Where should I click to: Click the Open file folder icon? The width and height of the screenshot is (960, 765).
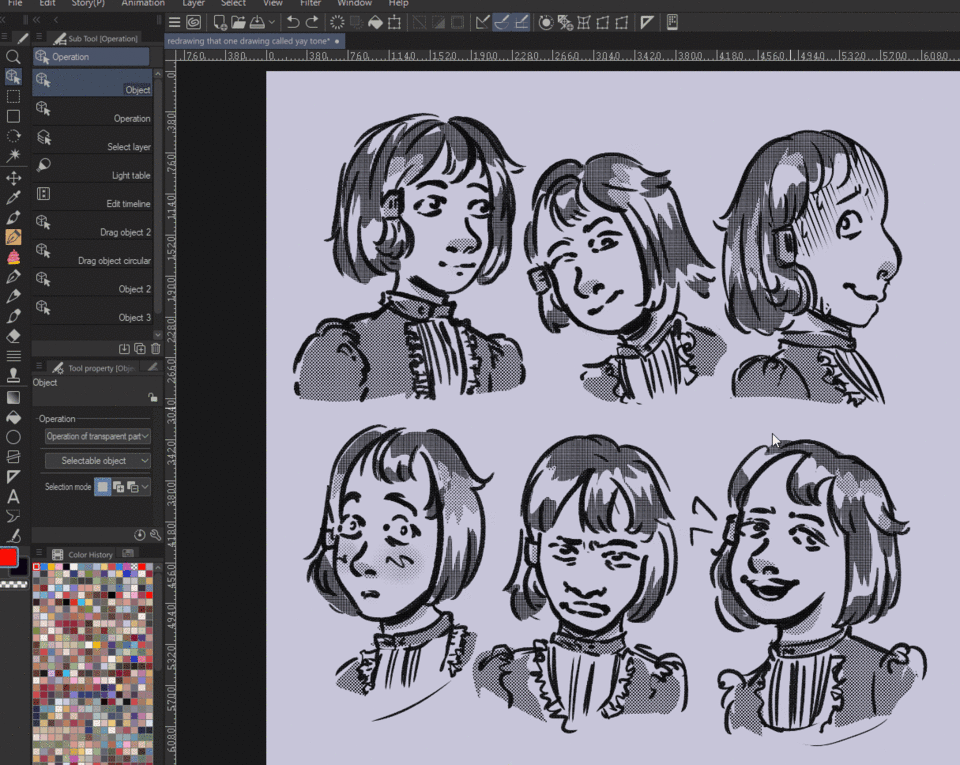click(x=238, y=22)
